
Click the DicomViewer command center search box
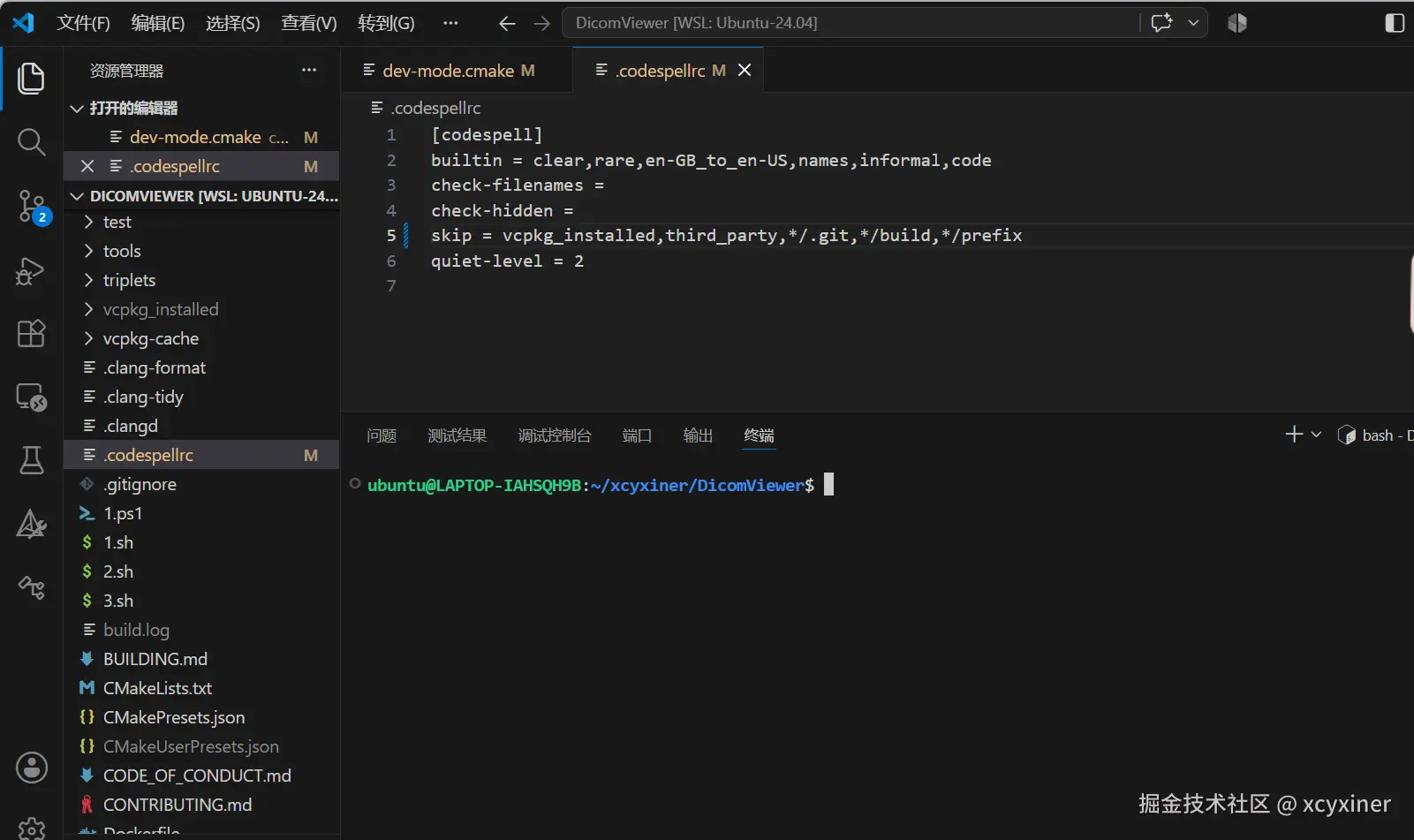click(x=851, y=23)
